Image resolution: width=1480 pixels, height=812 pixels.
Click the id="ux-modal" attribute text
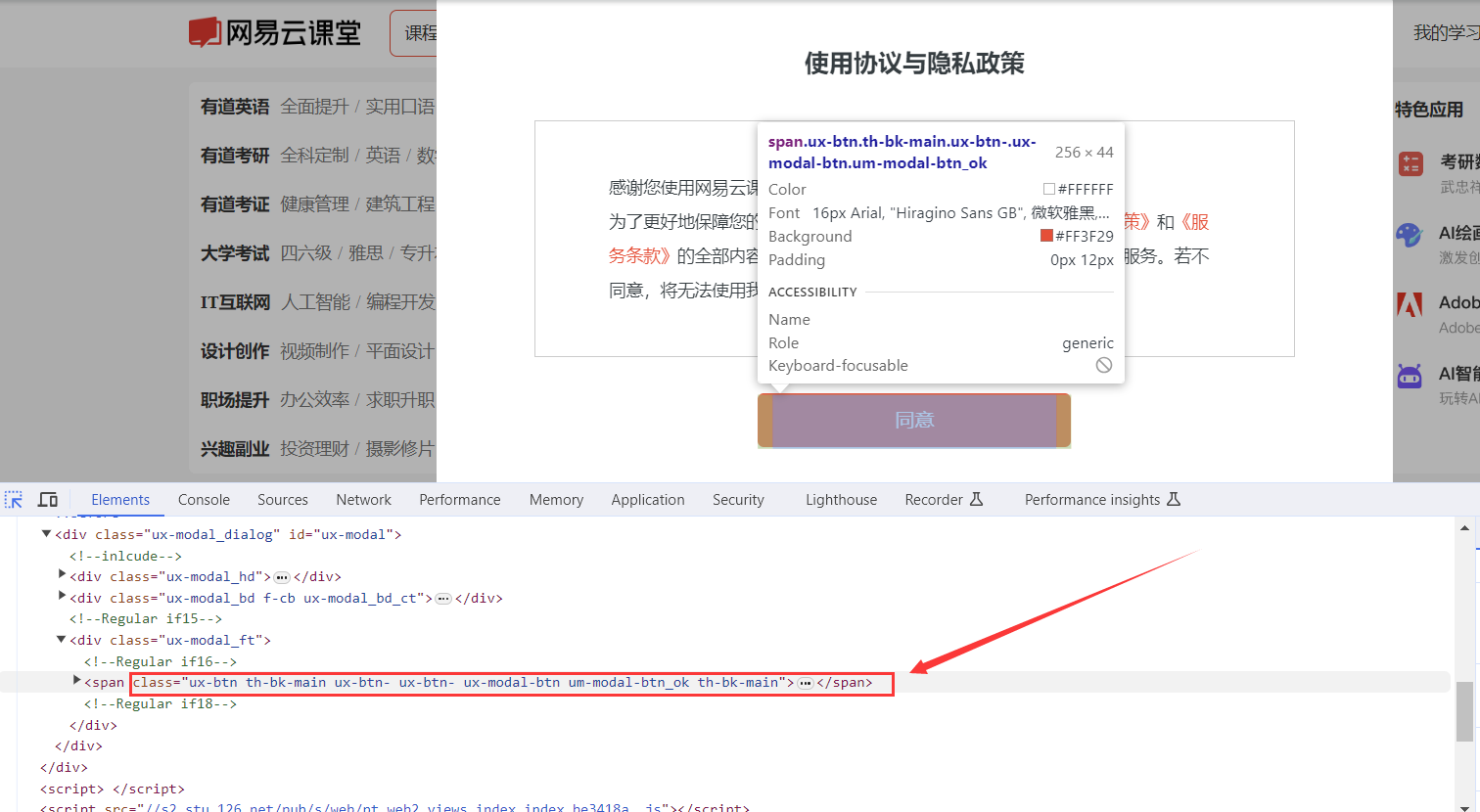[x=341, y=534]
